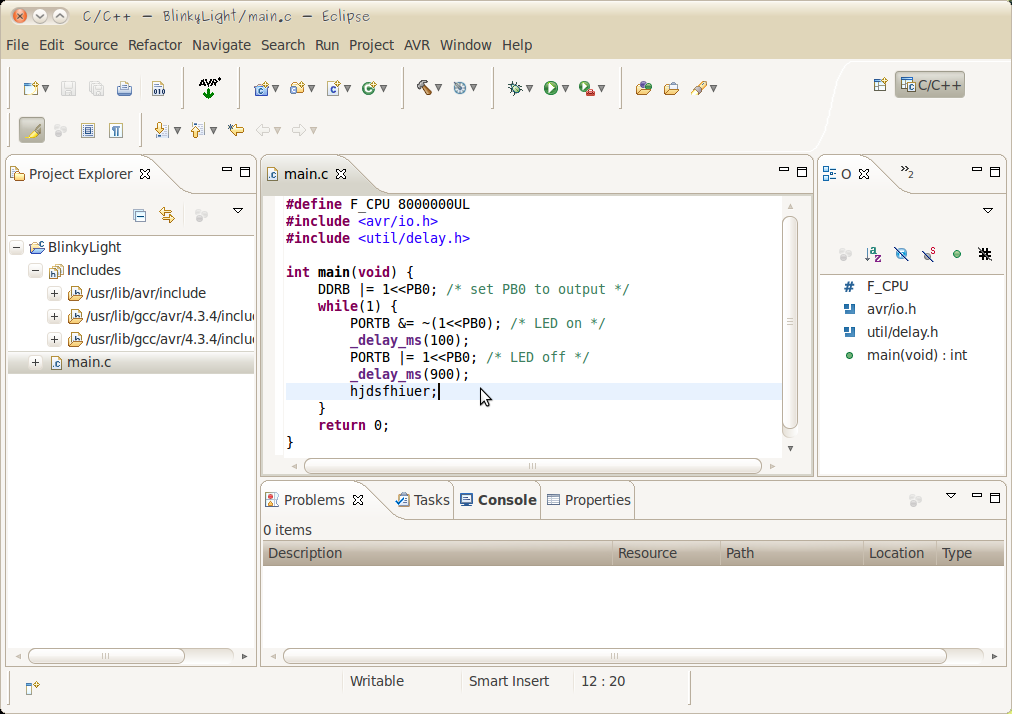Viewport: 1012px width, 714px height.
Task: Toggle Mark Occurrences highlighter icon
Action: coord(32,130)
